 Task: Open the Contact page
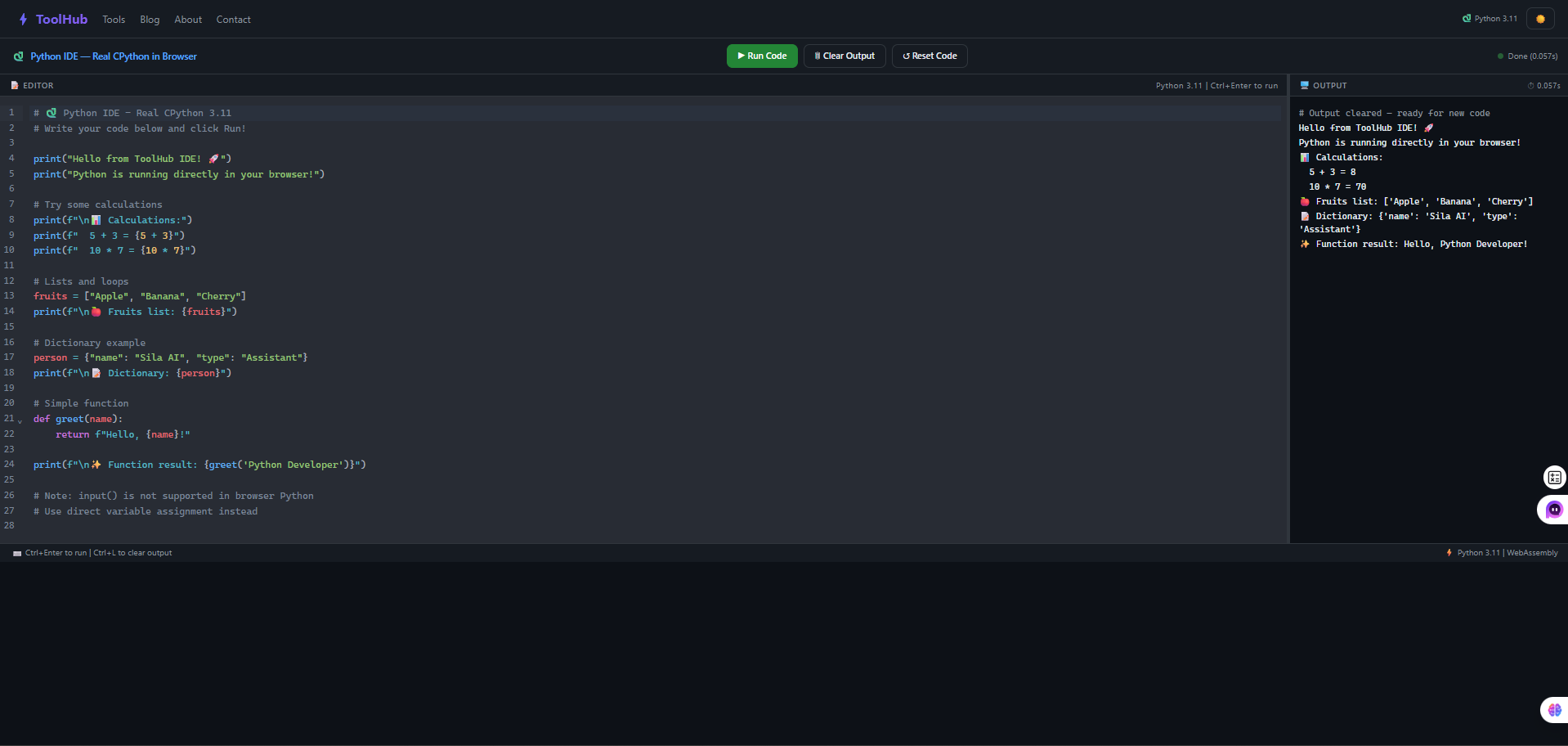pyautogui.click(x=233, y=20)
